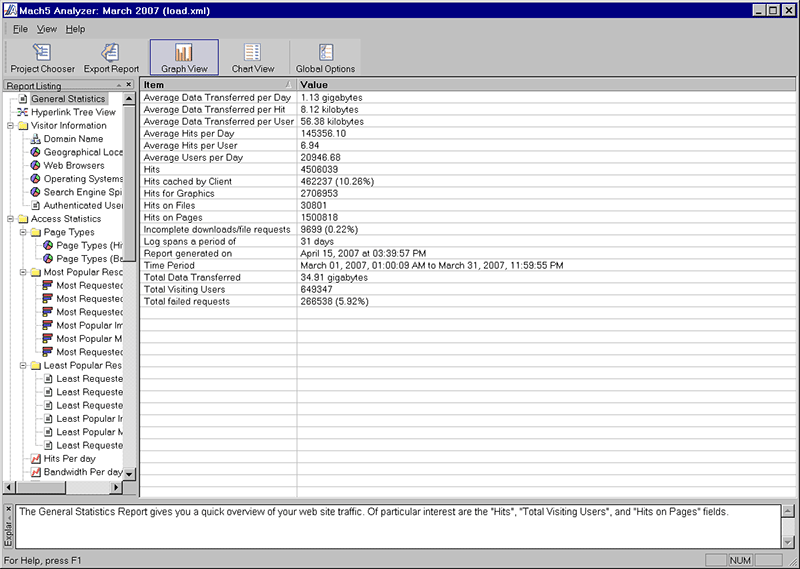Select Authenticated Users document icon
The width and height of the screenshot is (800, 569).
tap(35, 205)
